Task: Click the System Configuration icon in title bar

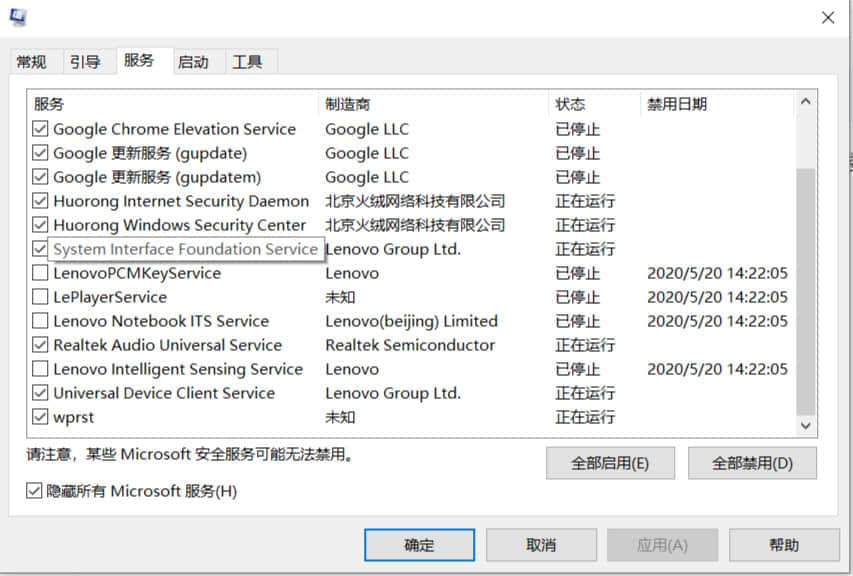Action: (x=17, y=17)
